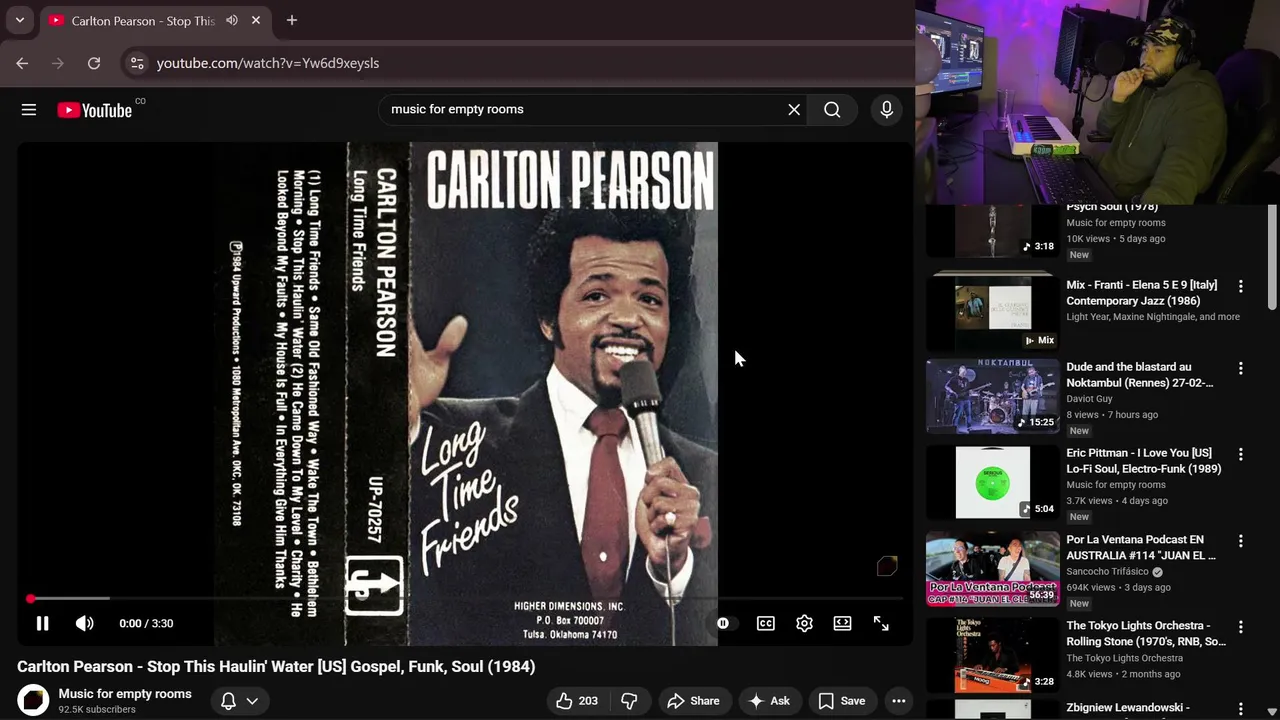Image resolution: width=1280 pixels, height=720 pixels.
Task: Open the YouTube hamburger guide menu
Action: point(29,110)
